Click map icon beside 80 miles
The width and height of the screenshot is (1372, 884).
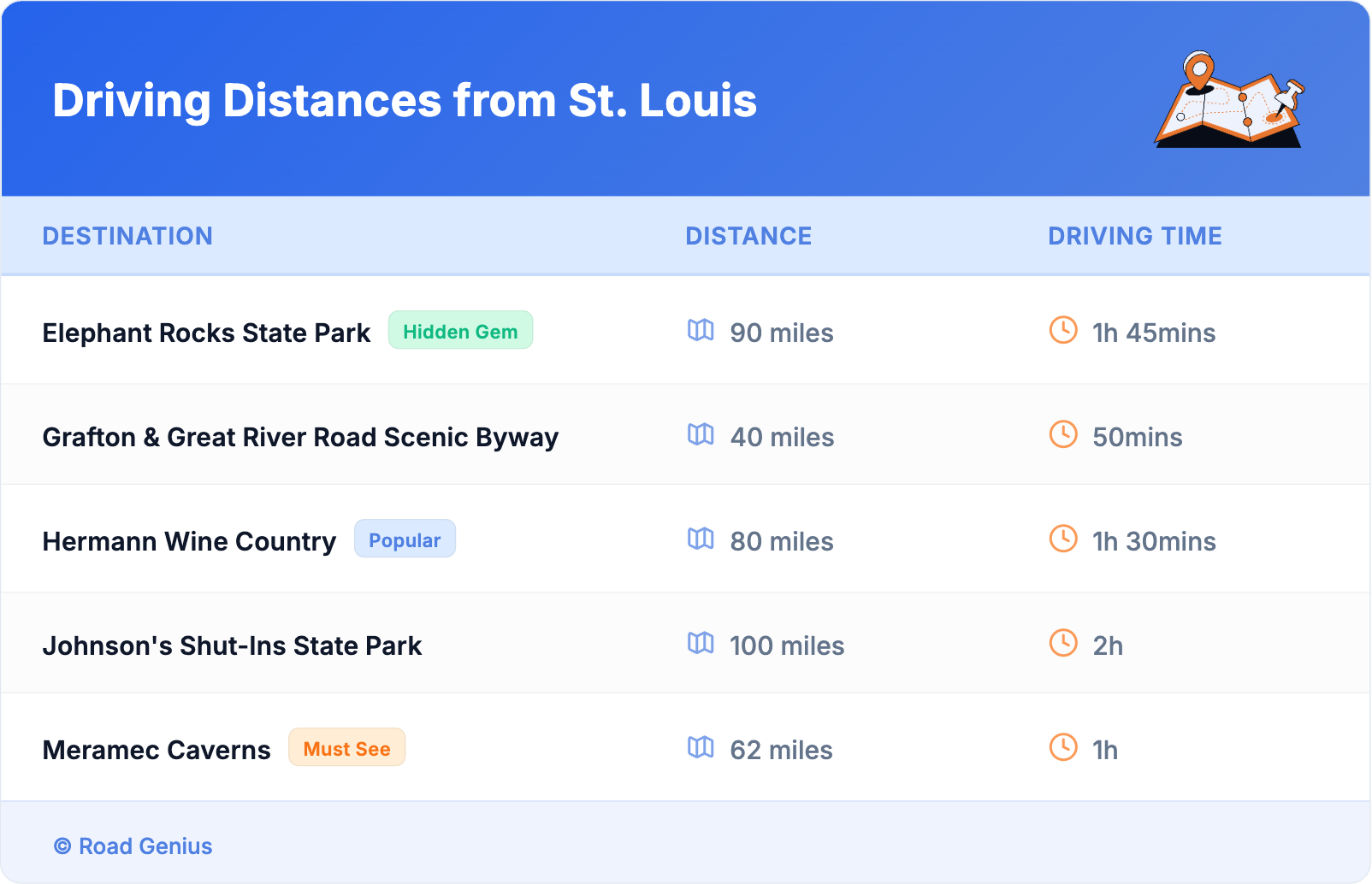pyautogui.click(x=701, y=539)
